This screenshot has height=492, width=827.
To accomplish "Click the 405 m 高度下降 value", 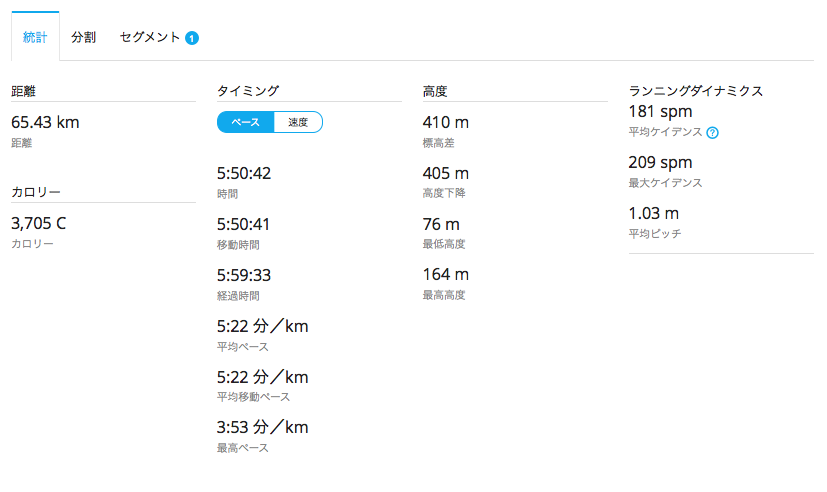I will [446, 173].
